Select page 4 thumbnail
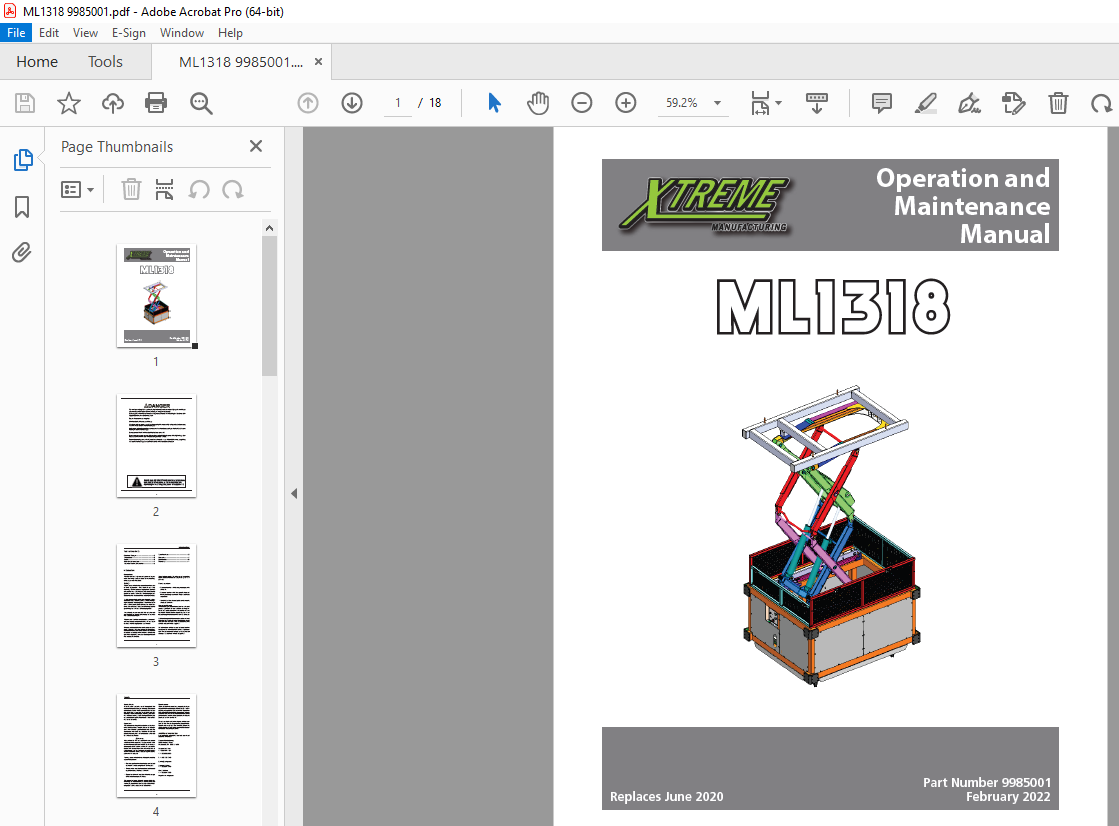 (x=156, y=745)
